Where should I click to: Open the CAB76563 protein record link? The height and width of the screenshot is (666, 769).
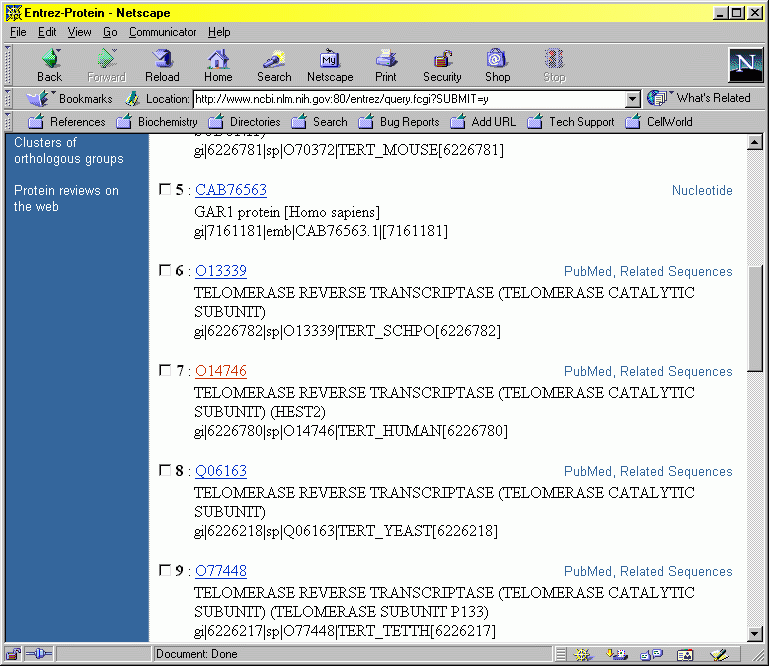(231, 190)
